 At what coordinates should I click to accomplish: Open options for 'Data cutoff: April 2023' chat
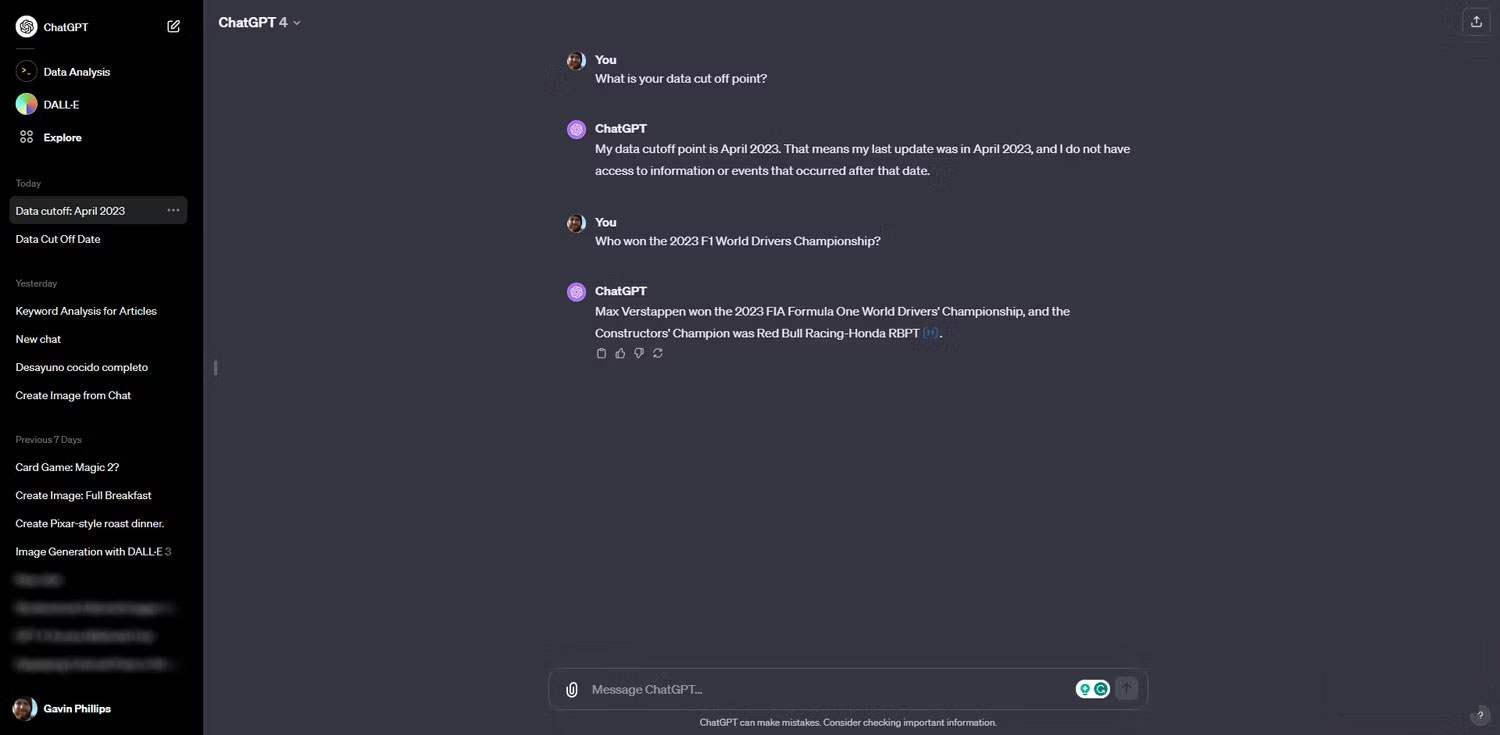click(x=173, y=211)
